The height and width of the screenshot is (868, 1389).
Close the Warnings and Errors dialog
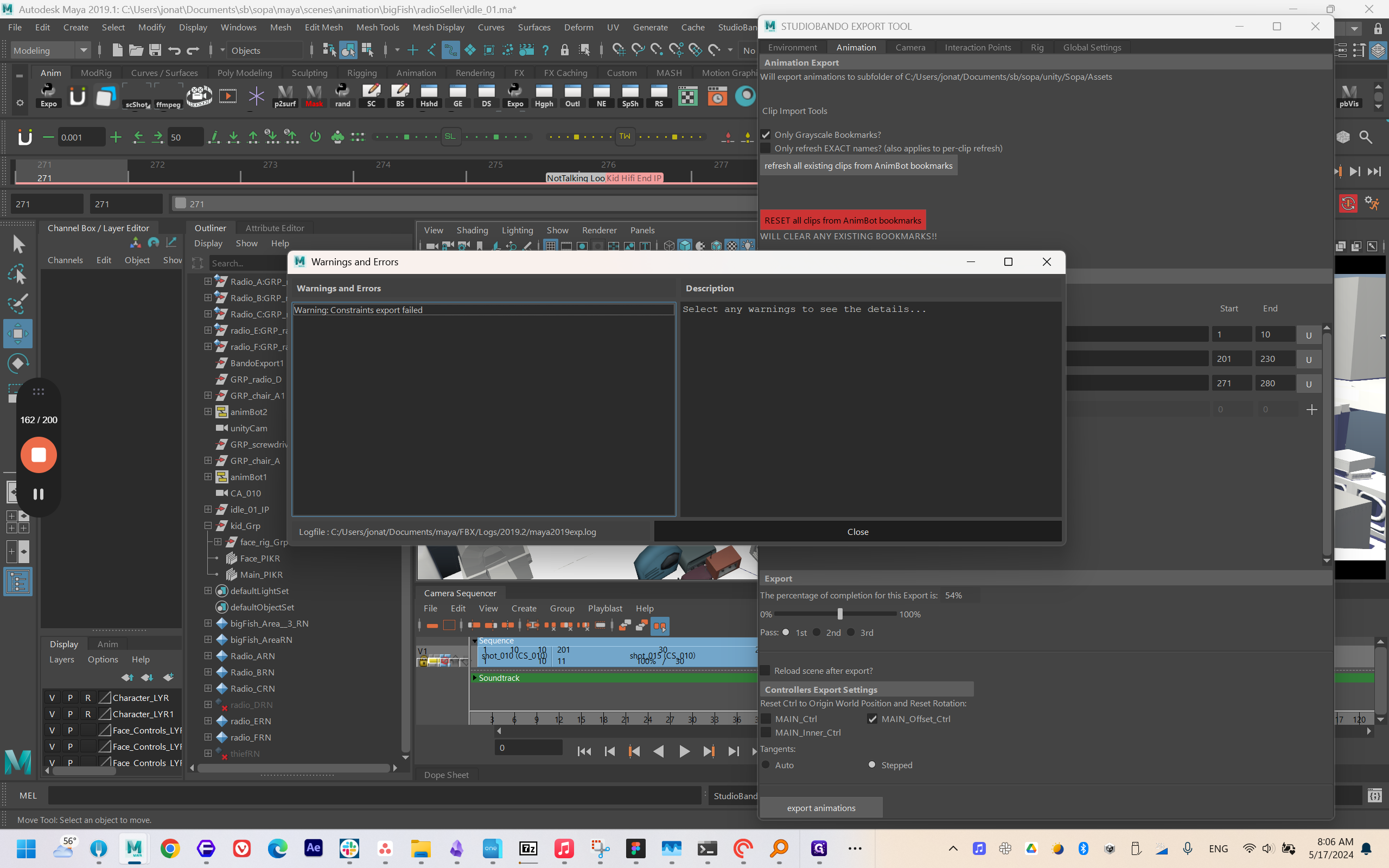click(857, 532)
